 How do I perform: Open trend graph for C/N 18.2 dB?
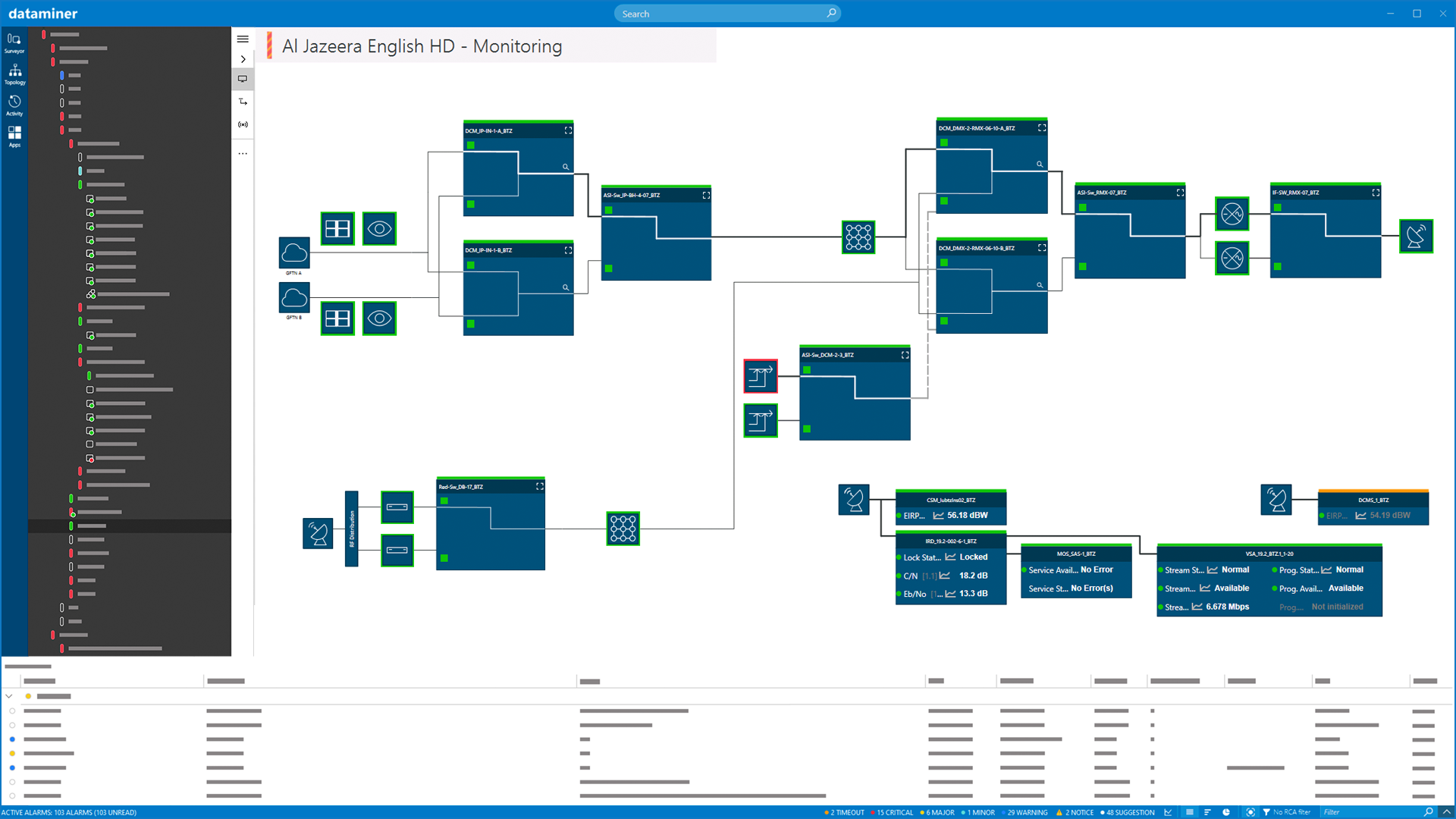[x=945, y=576]
